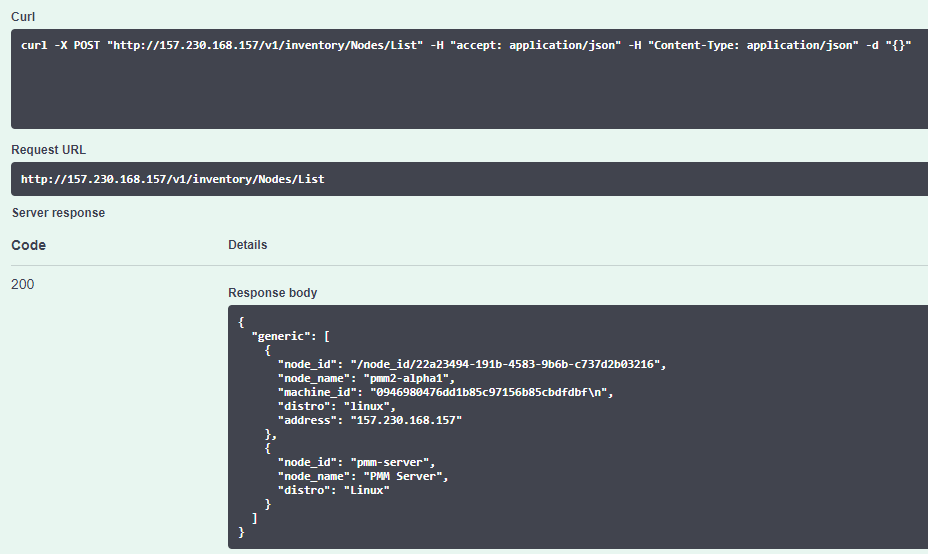Click the "Response body" label
The width and height of the screenshot is (928, 554).
tap(272, 293)
